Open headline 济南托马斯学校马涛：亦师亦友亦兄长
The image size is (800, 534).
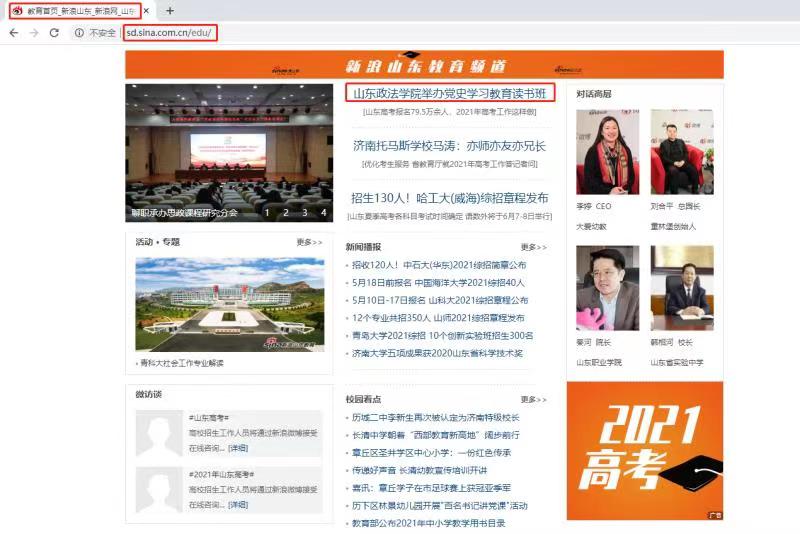[449, 146]
